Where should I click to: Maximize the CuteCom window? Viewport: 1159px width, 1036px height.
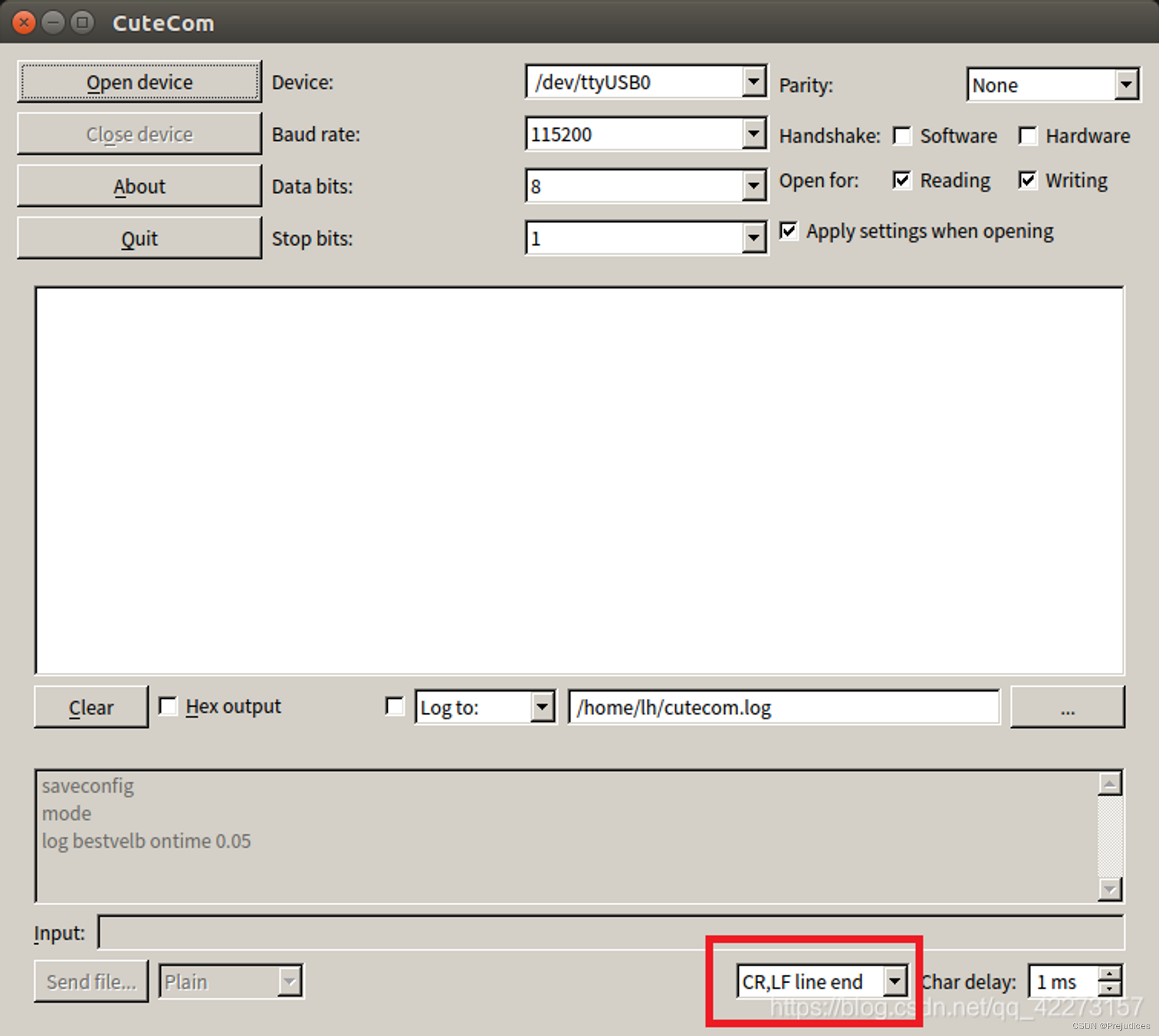(82, 23)
